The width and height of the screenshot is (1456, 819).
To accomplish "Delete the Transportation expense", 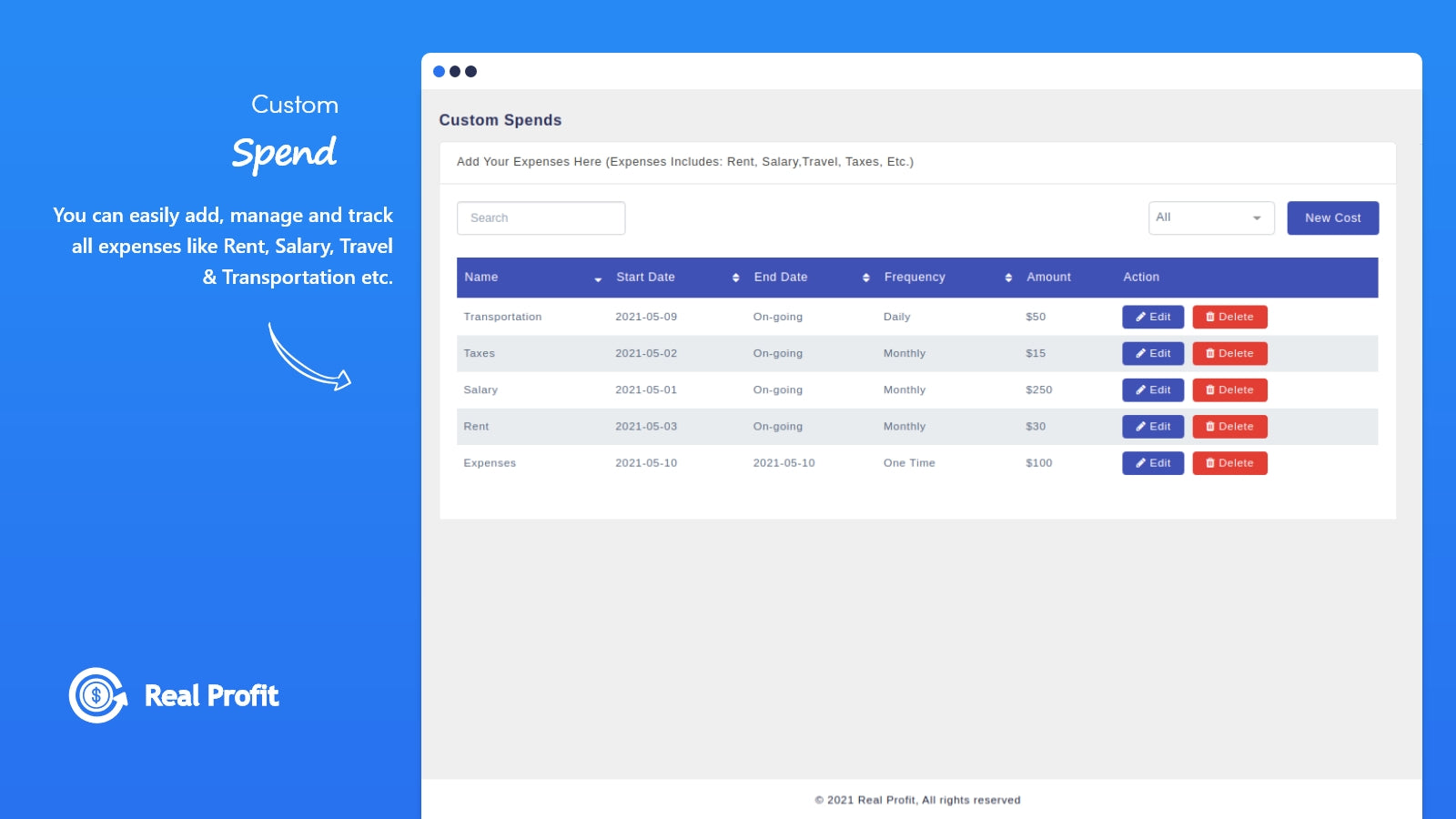I will pyautogui.click(x=1229, y=317).
